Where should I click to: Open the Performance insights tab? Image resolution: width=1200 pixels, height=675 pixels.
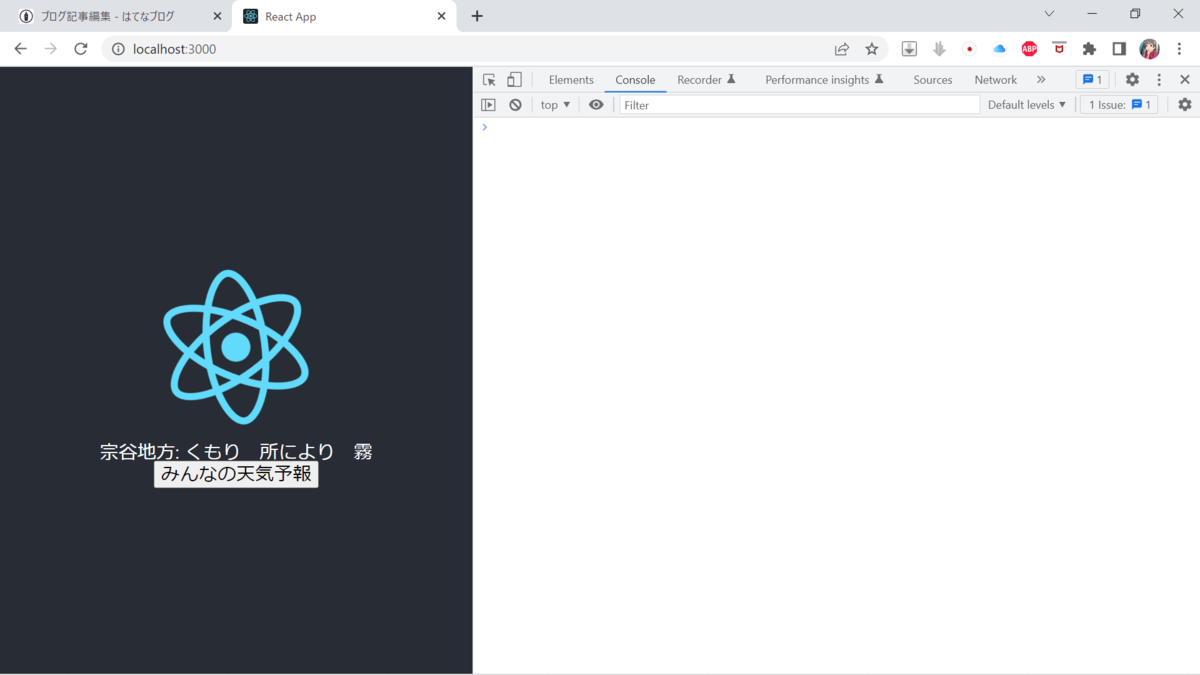824,80
